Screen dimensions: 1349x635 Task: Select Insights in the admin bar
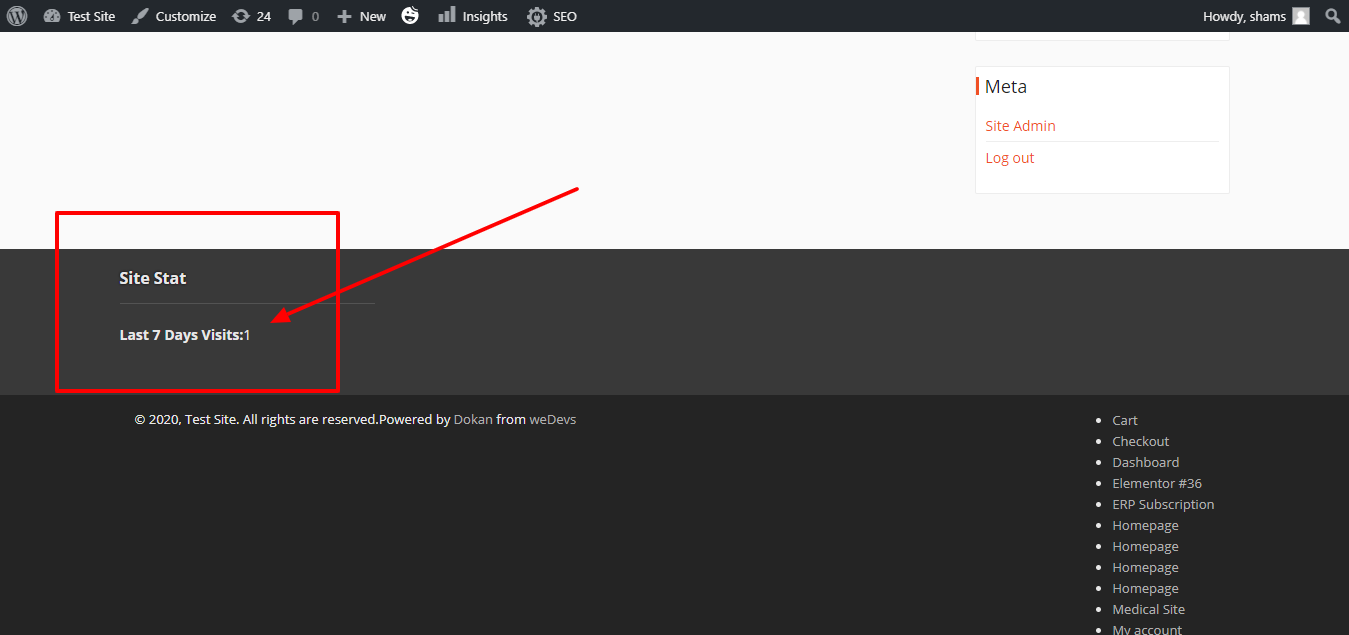tap(484, 15)
